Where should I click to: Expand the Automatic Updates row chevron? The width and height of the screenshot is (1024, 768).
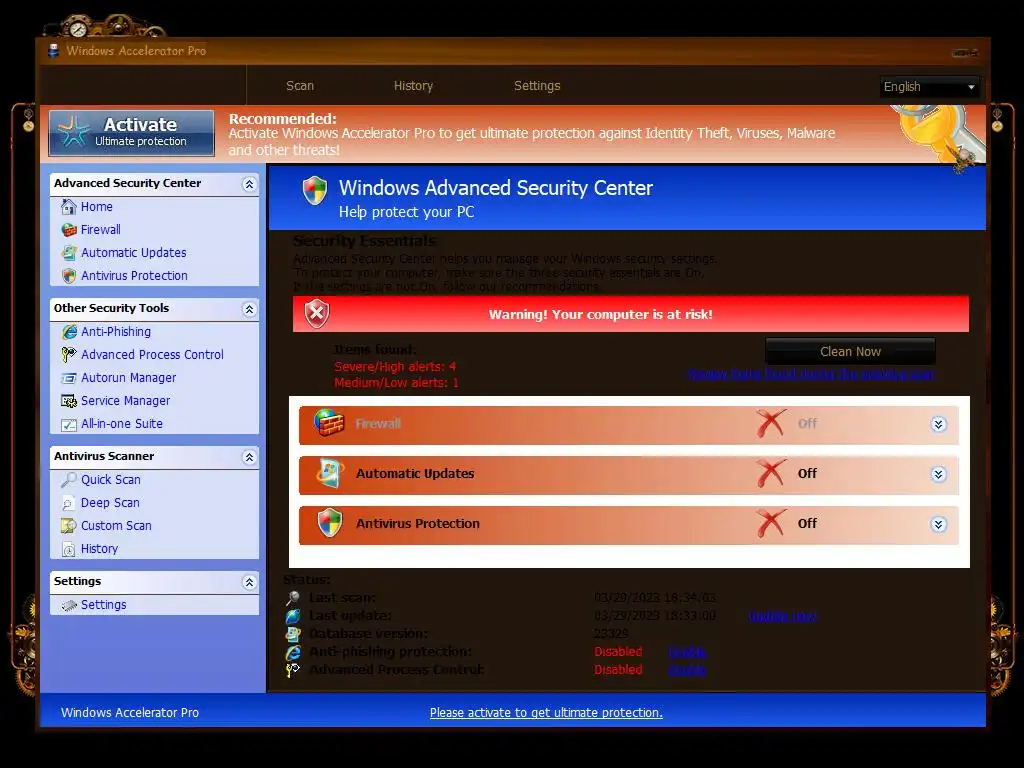[x=938, y=474]
